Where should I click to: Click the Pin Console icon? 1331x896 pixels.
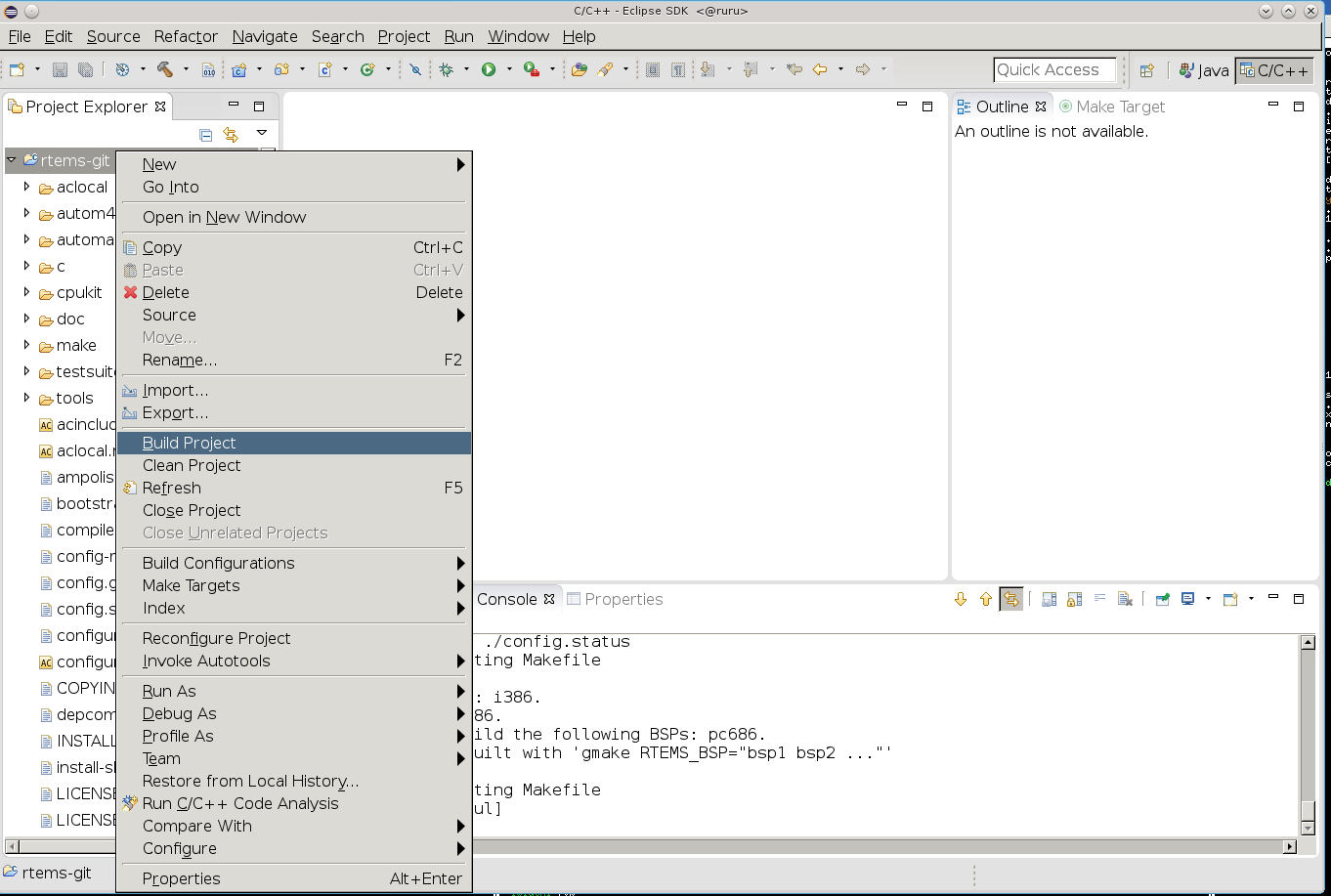(x=1162, y=599)
